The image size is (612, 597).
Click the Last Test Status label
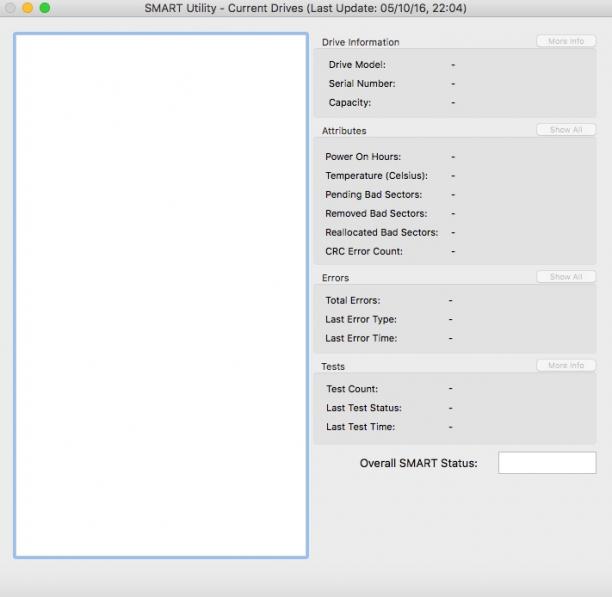(364, 408)
